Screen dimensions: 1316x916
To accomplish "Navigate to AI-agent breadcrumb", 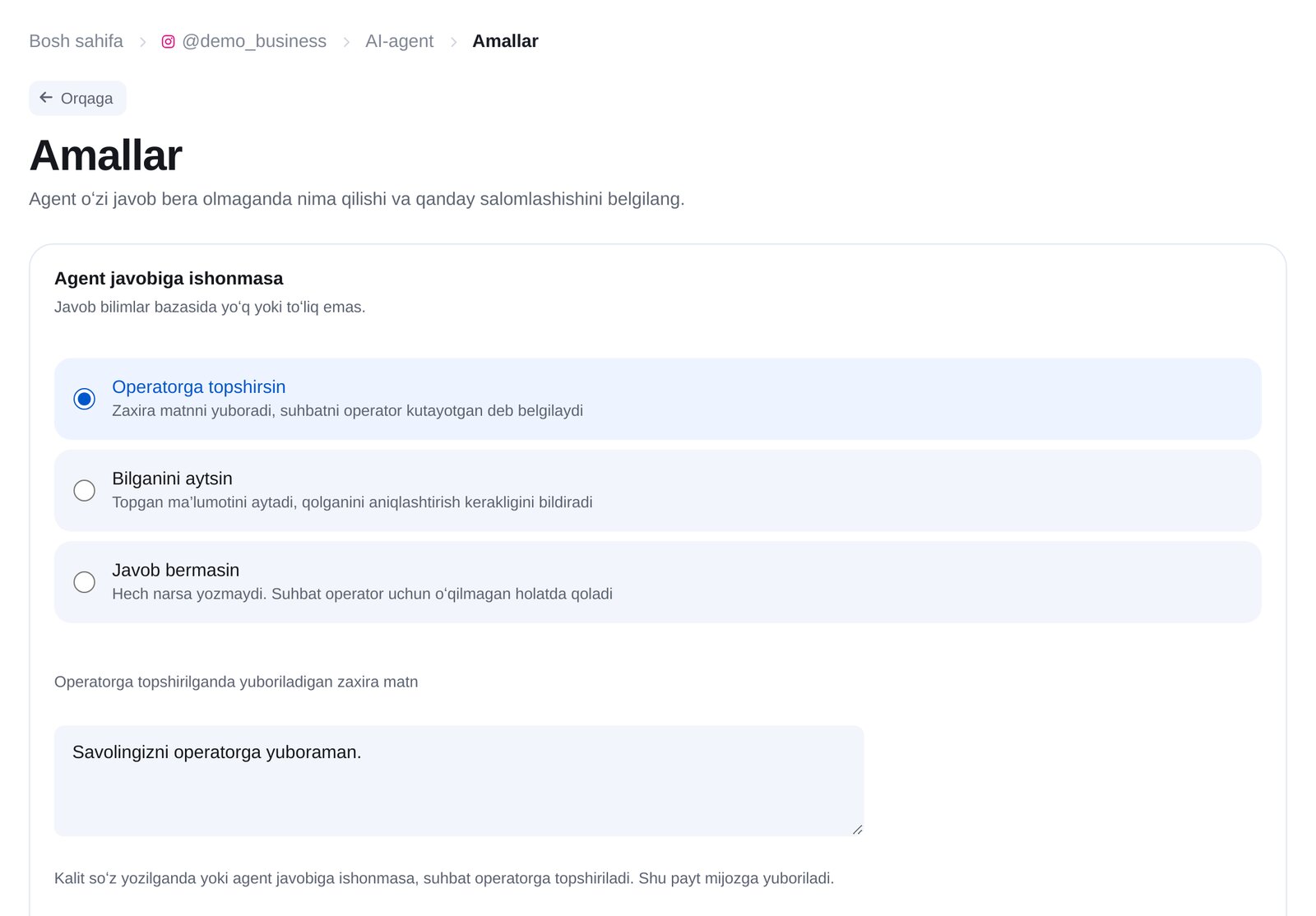I will point(399,41).
